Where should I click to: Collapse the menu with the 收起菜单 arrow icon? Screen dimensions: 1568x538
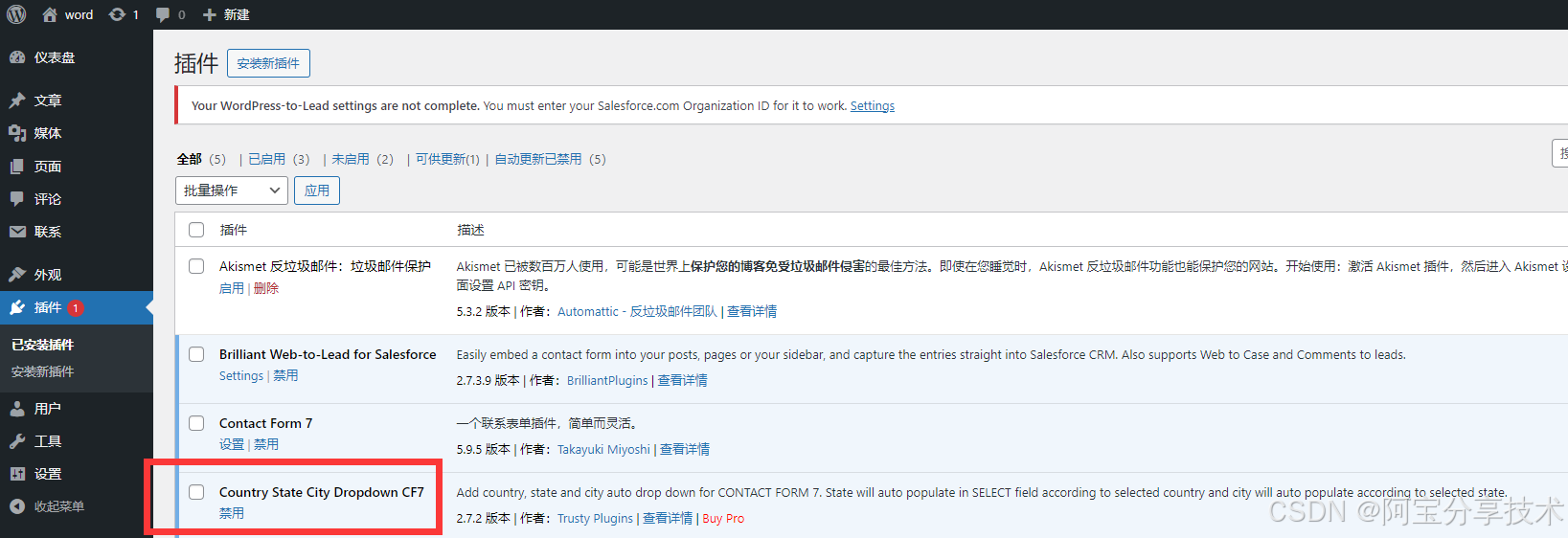[17, 506]
